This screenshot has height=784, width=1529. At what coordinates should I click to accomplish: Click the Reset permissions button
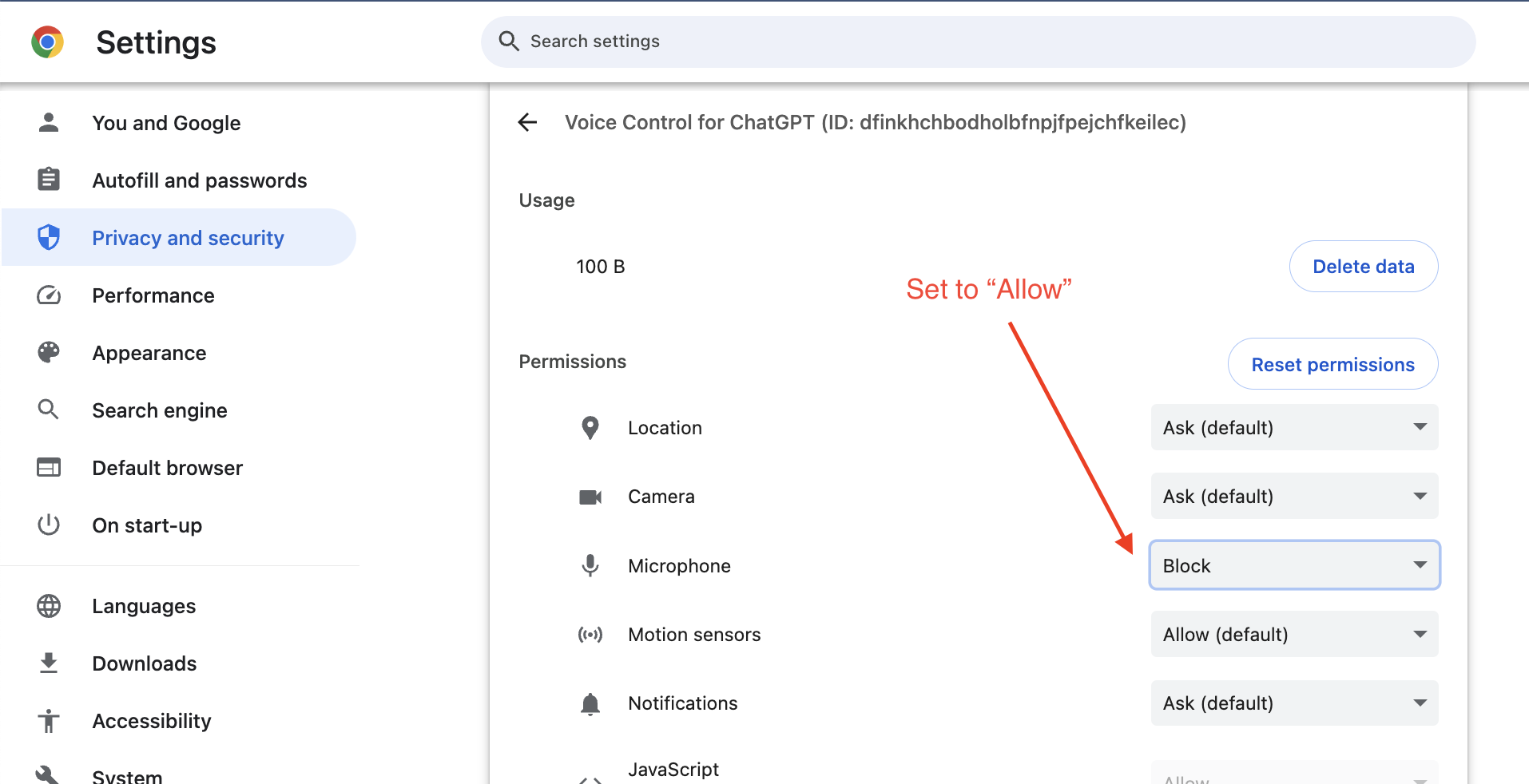tap(1332, 364)
